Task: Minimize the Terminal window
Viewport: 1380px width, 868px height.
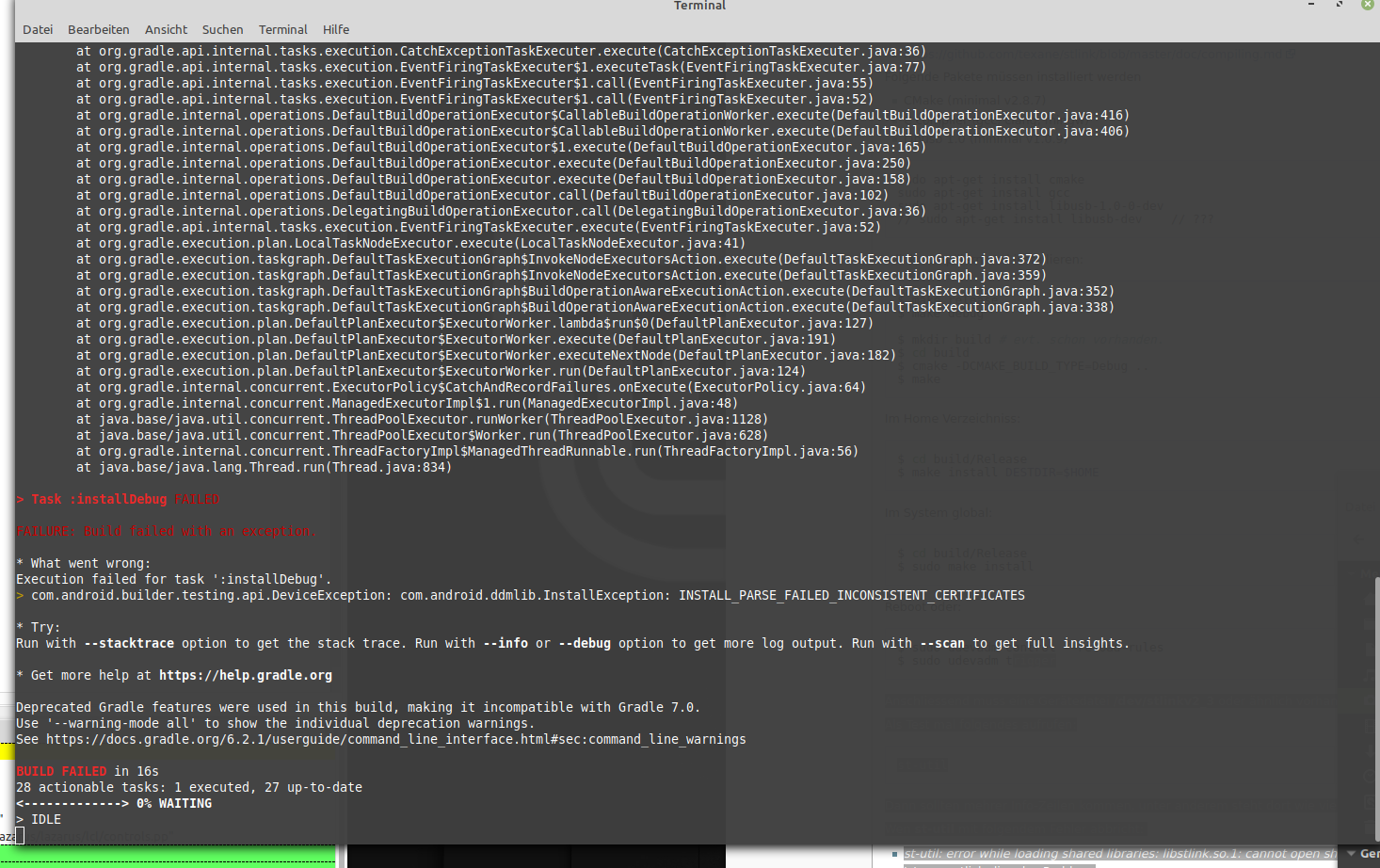Action: tap(1311, 5)
